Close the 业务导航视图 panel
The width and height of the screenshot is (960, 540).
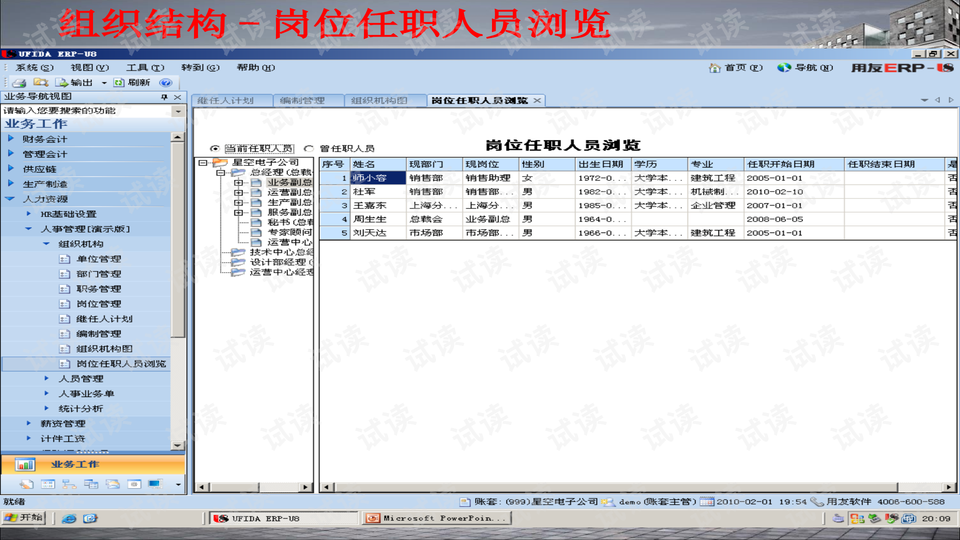178,97
